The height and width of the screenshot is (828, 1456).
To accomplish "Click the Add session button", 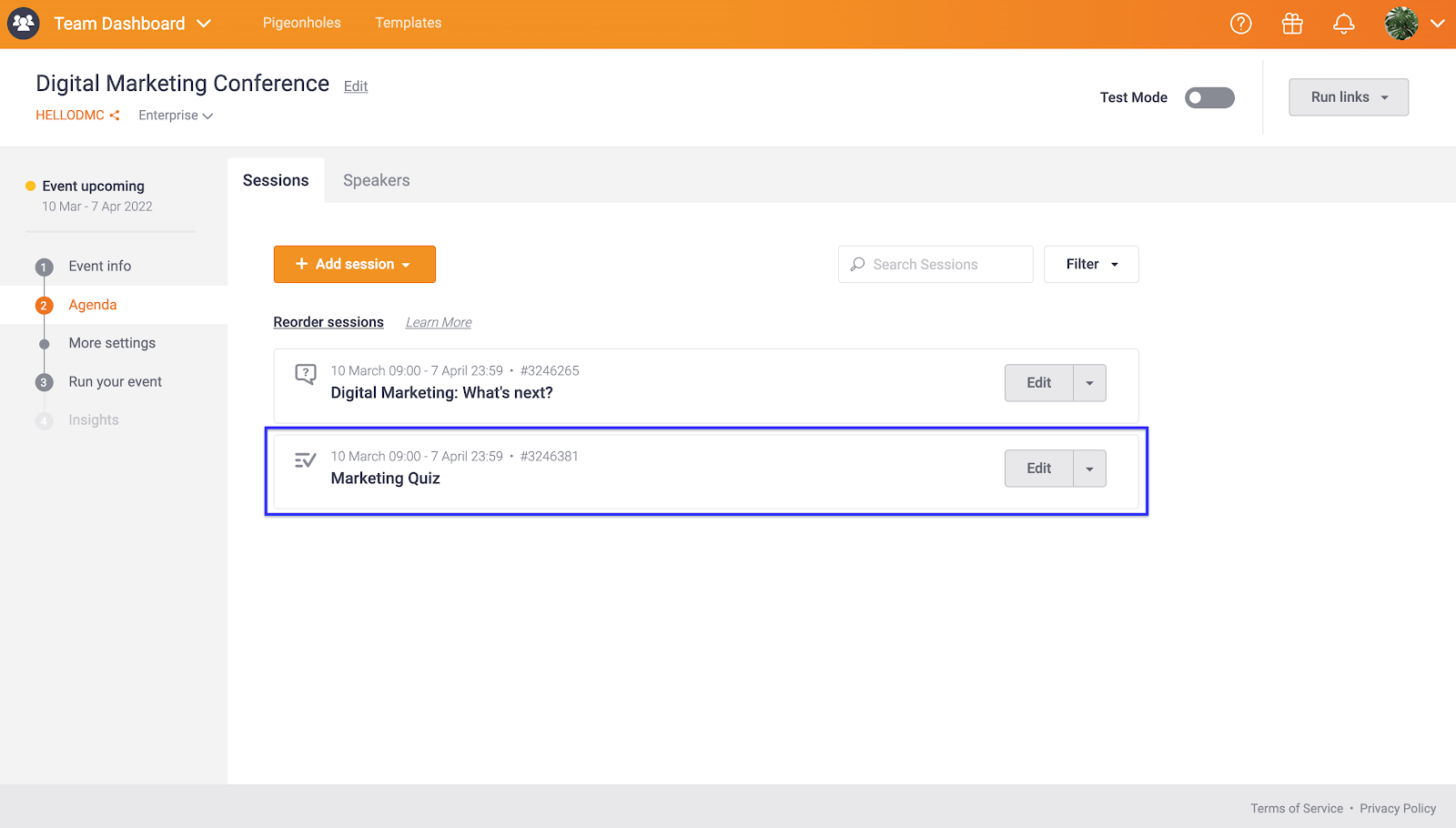I will (354, 264).
